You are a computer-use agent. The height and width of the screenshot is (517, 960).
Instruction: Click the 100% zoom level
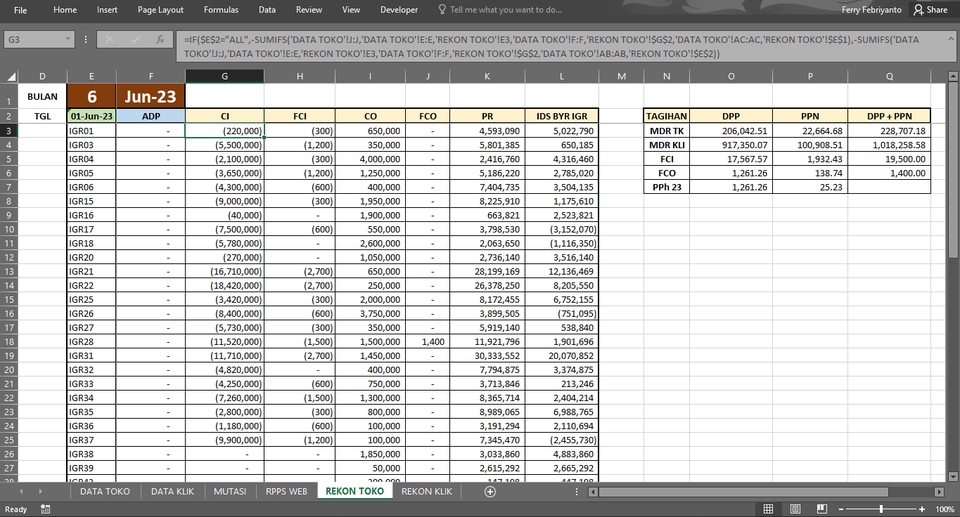[x=944, y=509]
